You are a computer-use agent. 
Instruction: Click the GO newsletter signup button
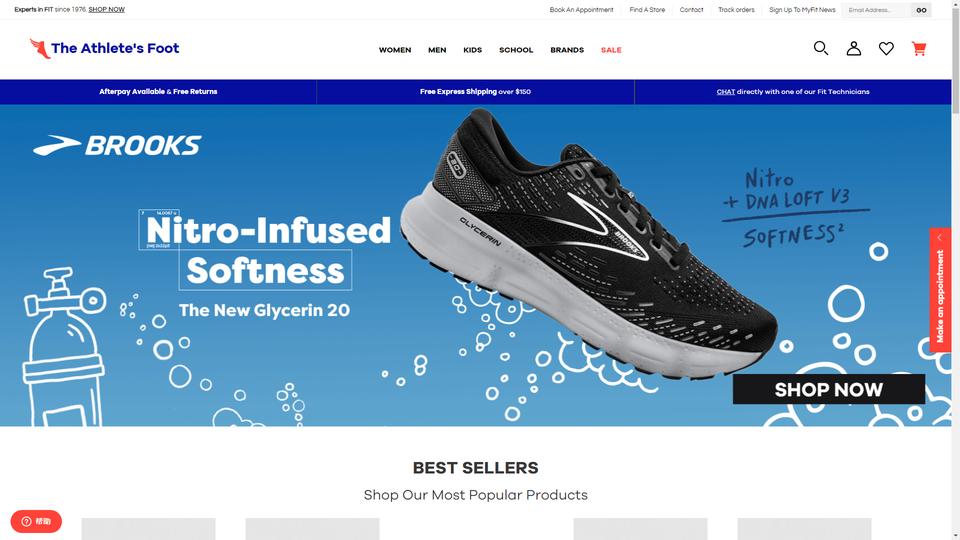coord(921,10)
